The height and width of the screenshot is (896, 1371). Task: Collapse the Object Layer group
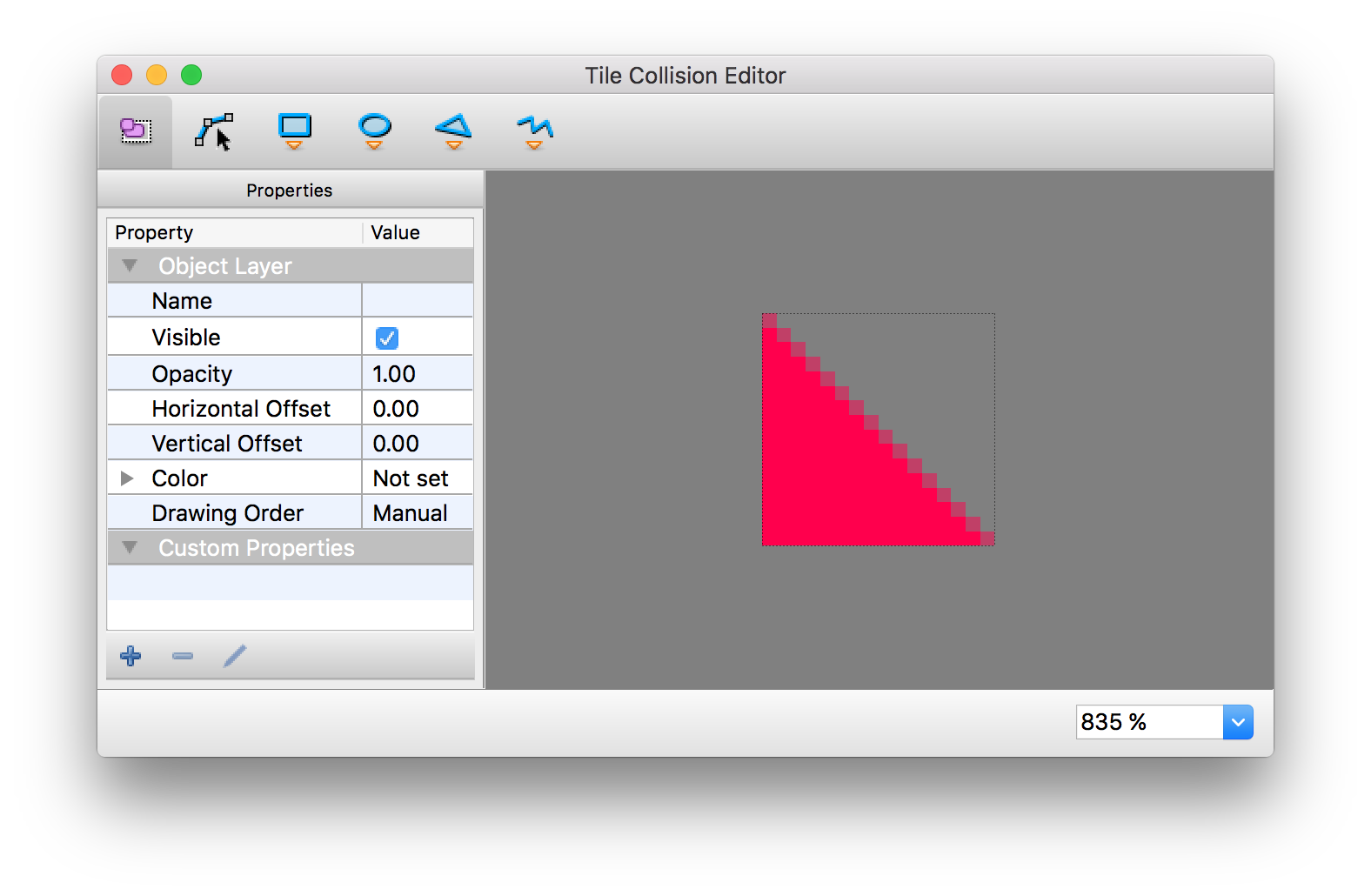[130, 265]
